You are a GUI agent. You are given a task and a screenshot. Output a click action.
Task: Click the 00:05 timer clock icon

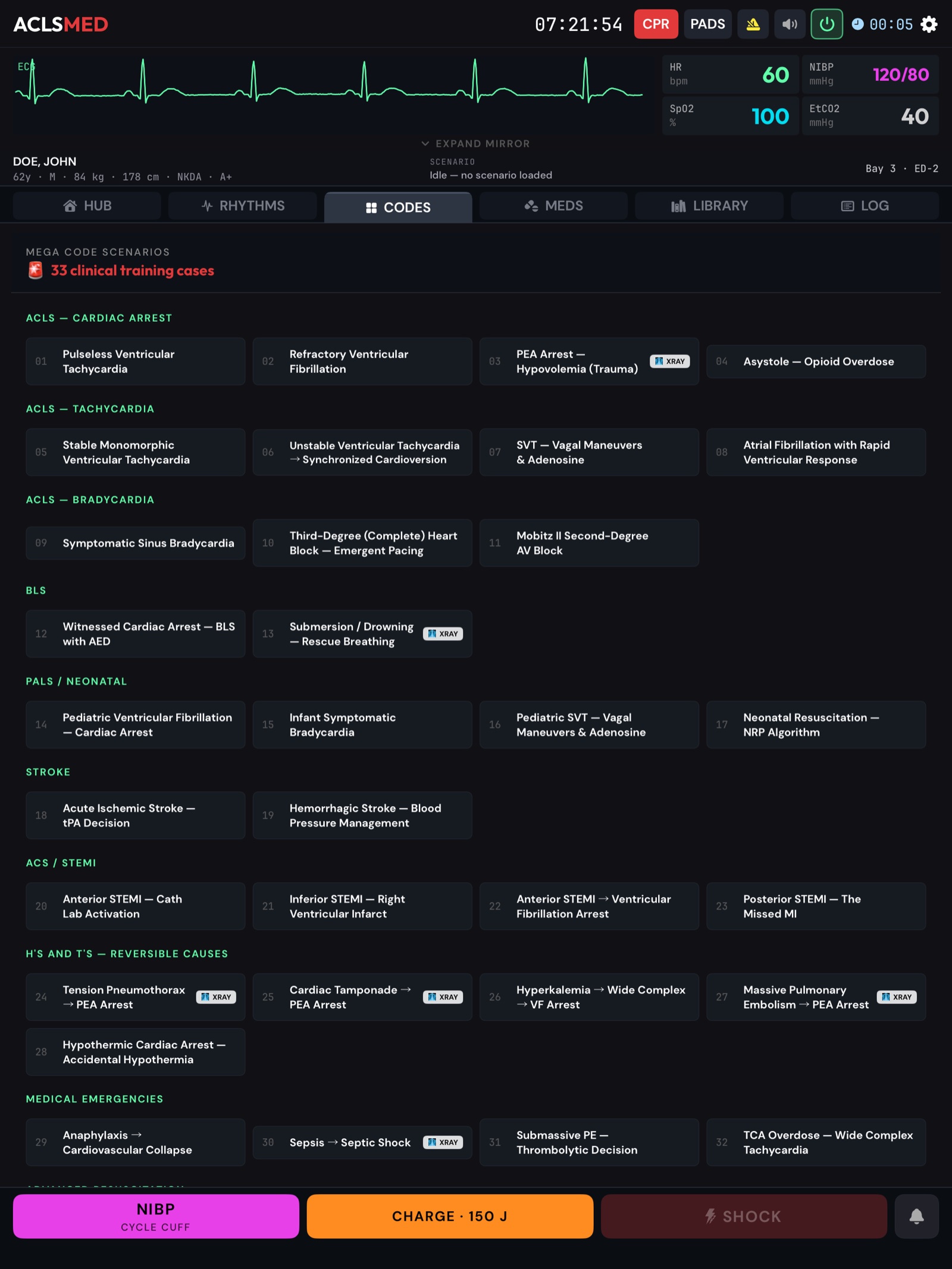pos(857,24)
